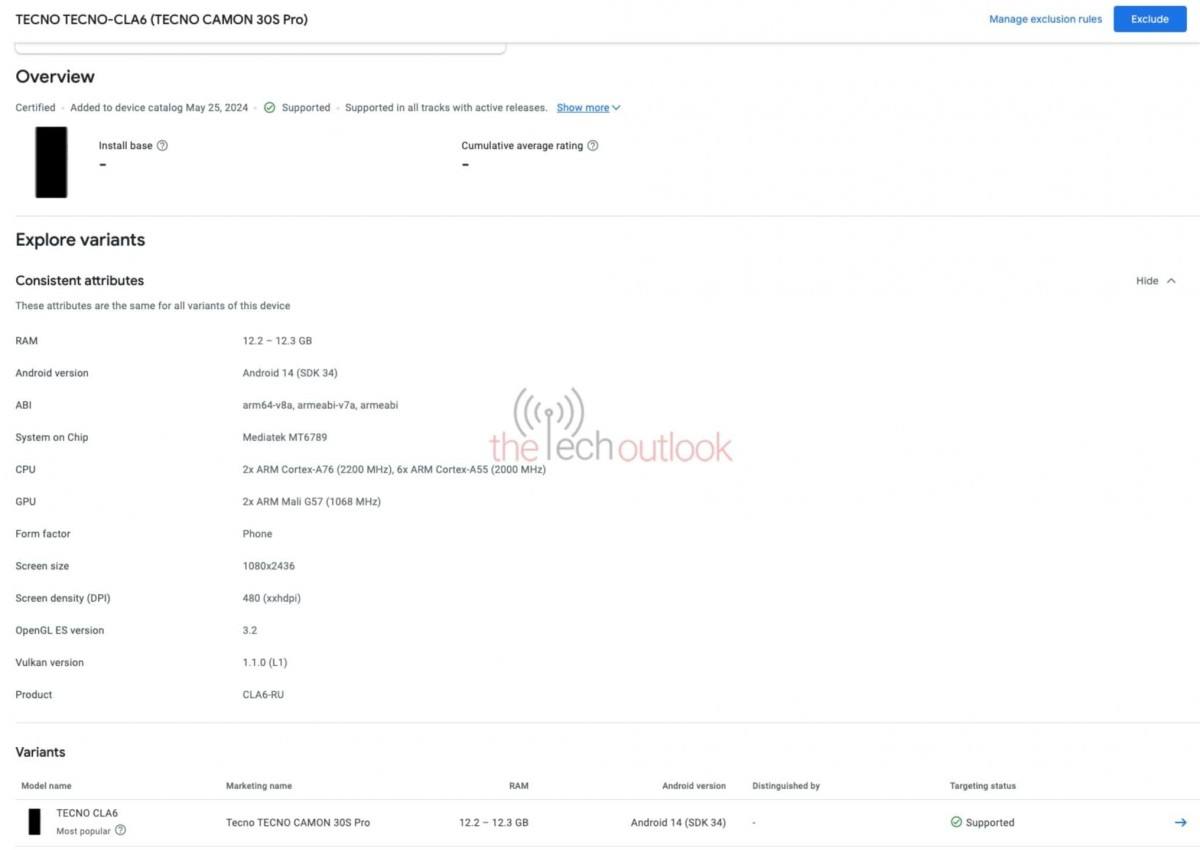Click the device image in Overview
Image resolution: width=1200 pixels, height=850 pixels.
[x=51, y=162]
